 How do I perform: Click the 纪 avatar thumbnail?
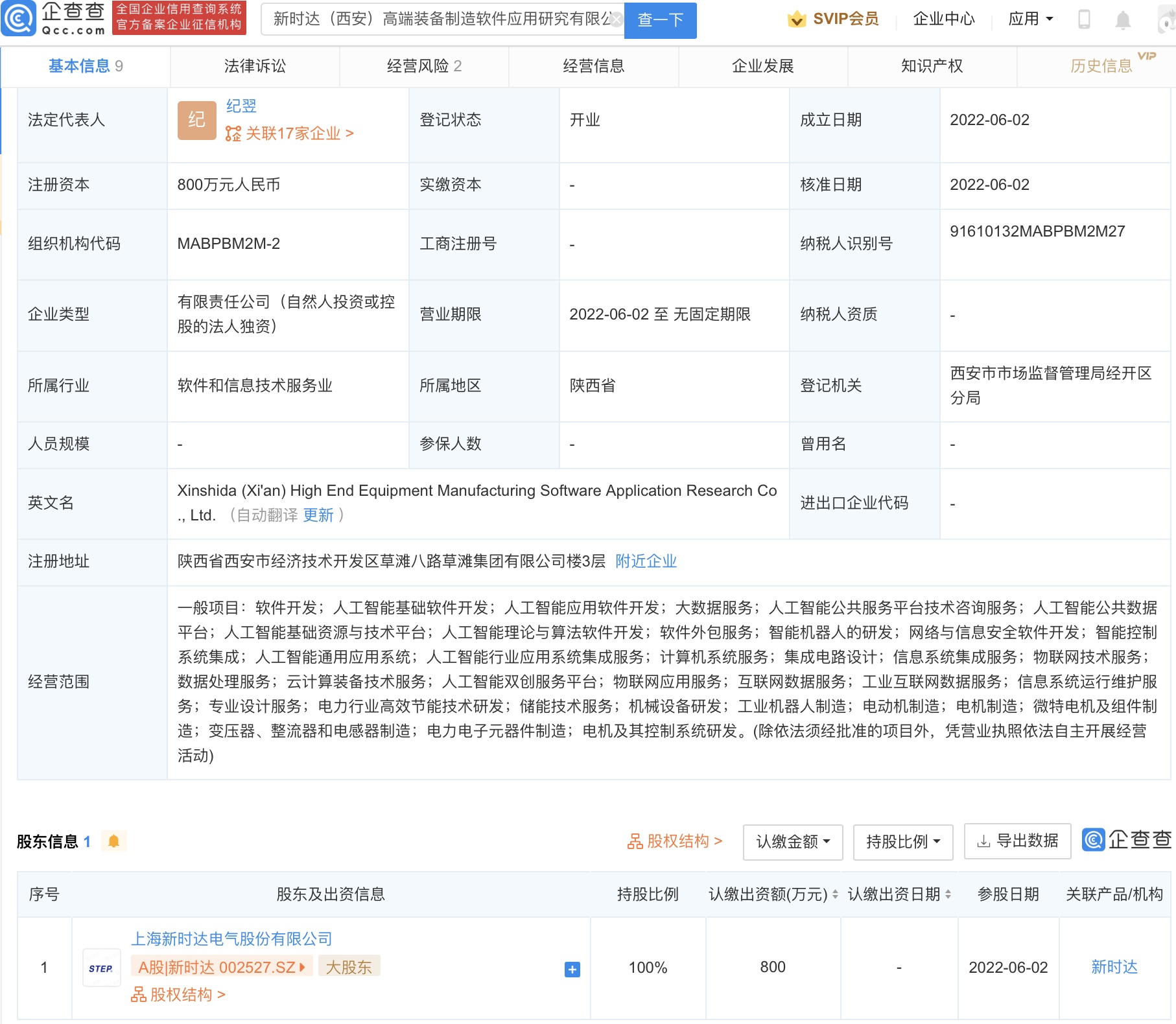[197, 120]
